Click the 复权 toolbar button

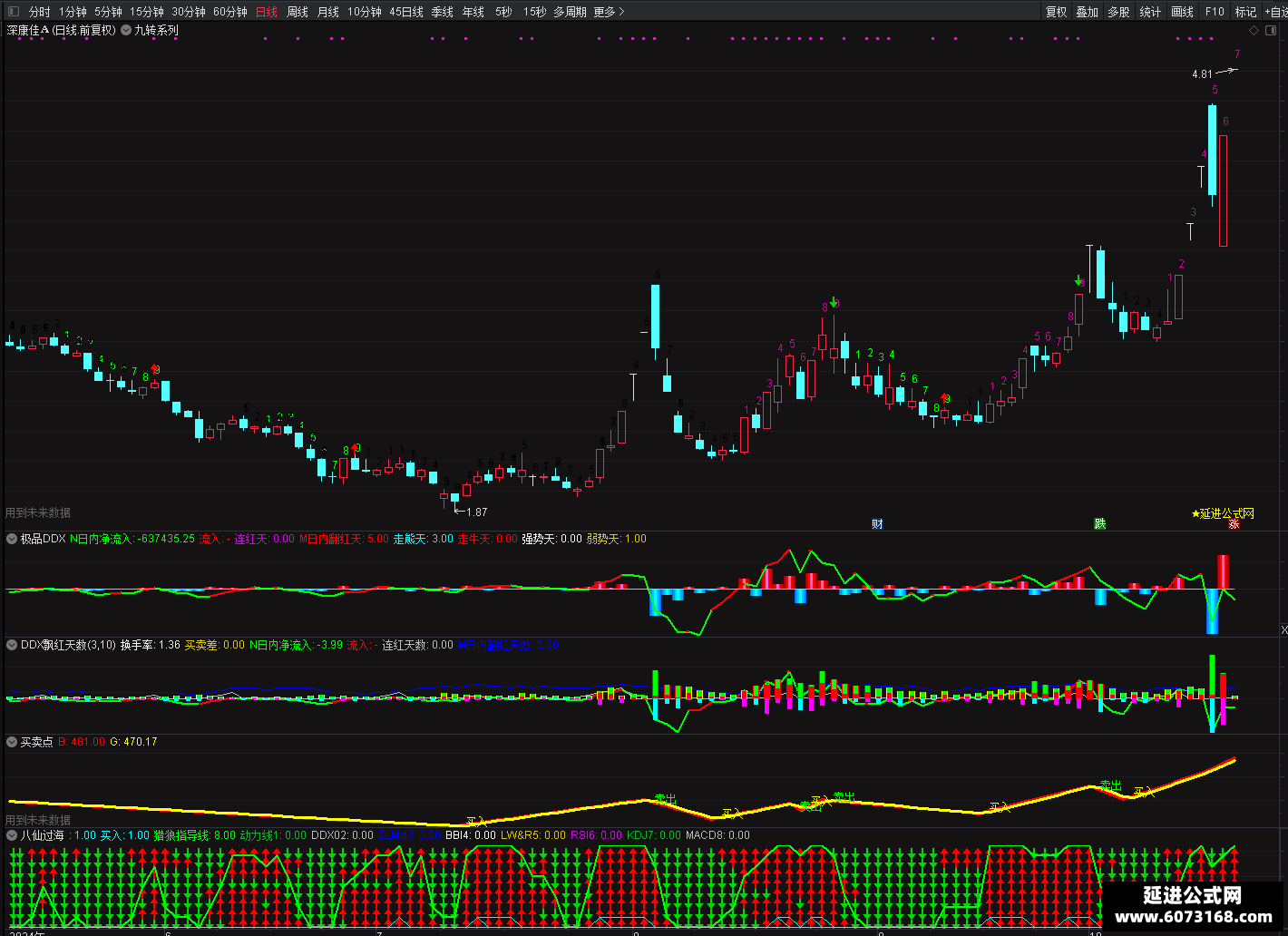point(1057,12)
